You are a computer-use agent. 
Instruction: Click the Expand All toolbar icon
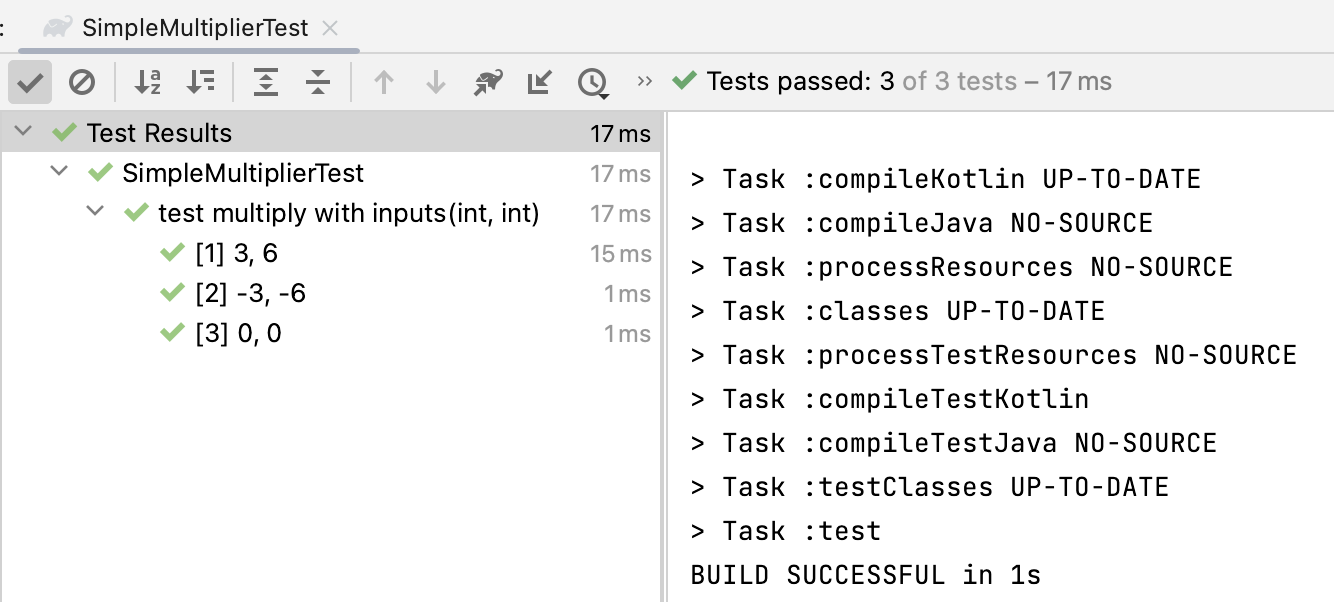pyautogui.click(x=265, y=82)
